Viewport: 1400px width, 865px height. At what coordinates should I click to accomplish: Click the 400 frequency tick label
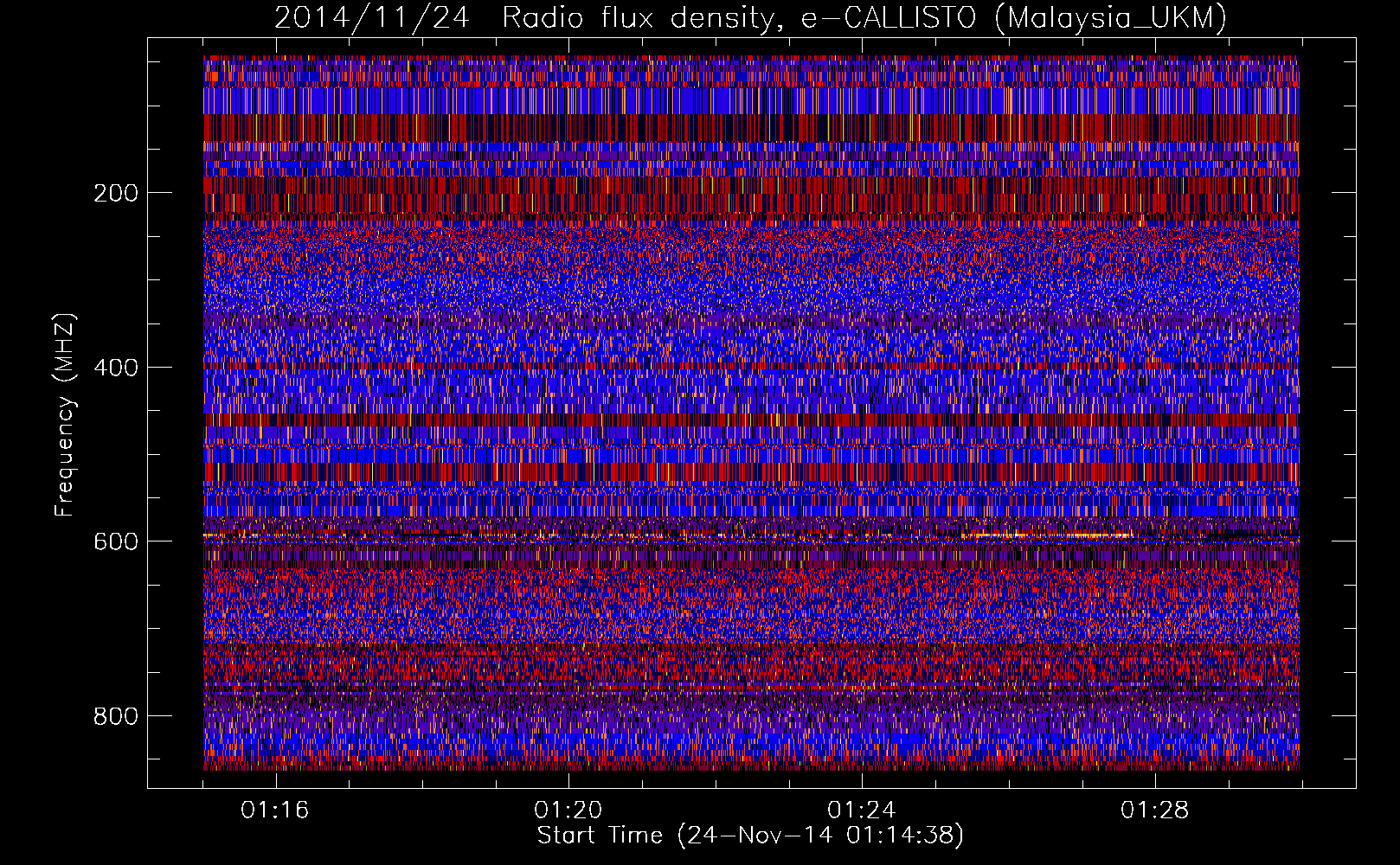pos(116,368)
